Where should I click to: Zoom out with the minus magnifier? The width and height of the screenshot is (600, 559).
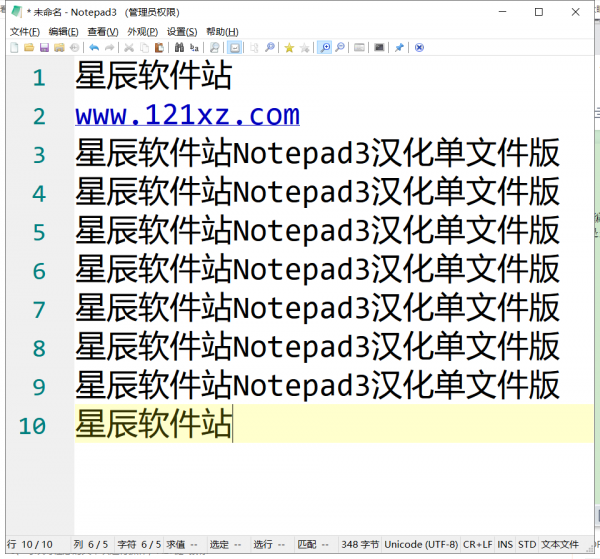coord(340,47)
